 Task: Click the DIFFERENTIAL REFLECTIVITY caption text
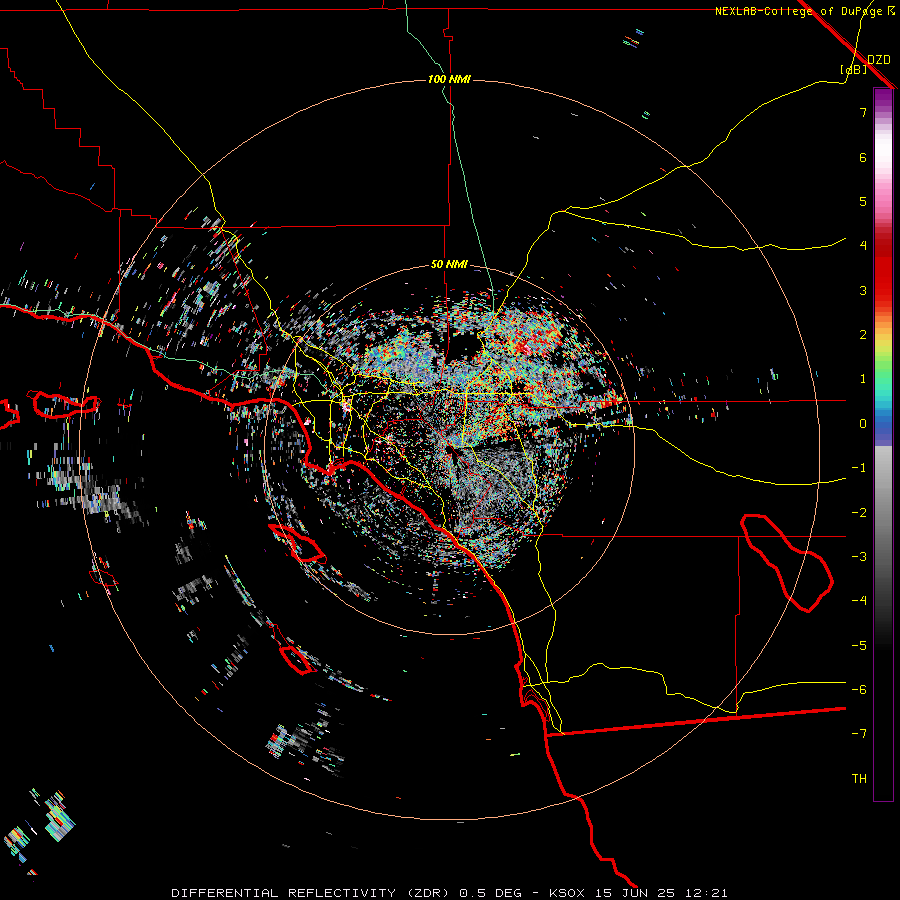[284, 893]
